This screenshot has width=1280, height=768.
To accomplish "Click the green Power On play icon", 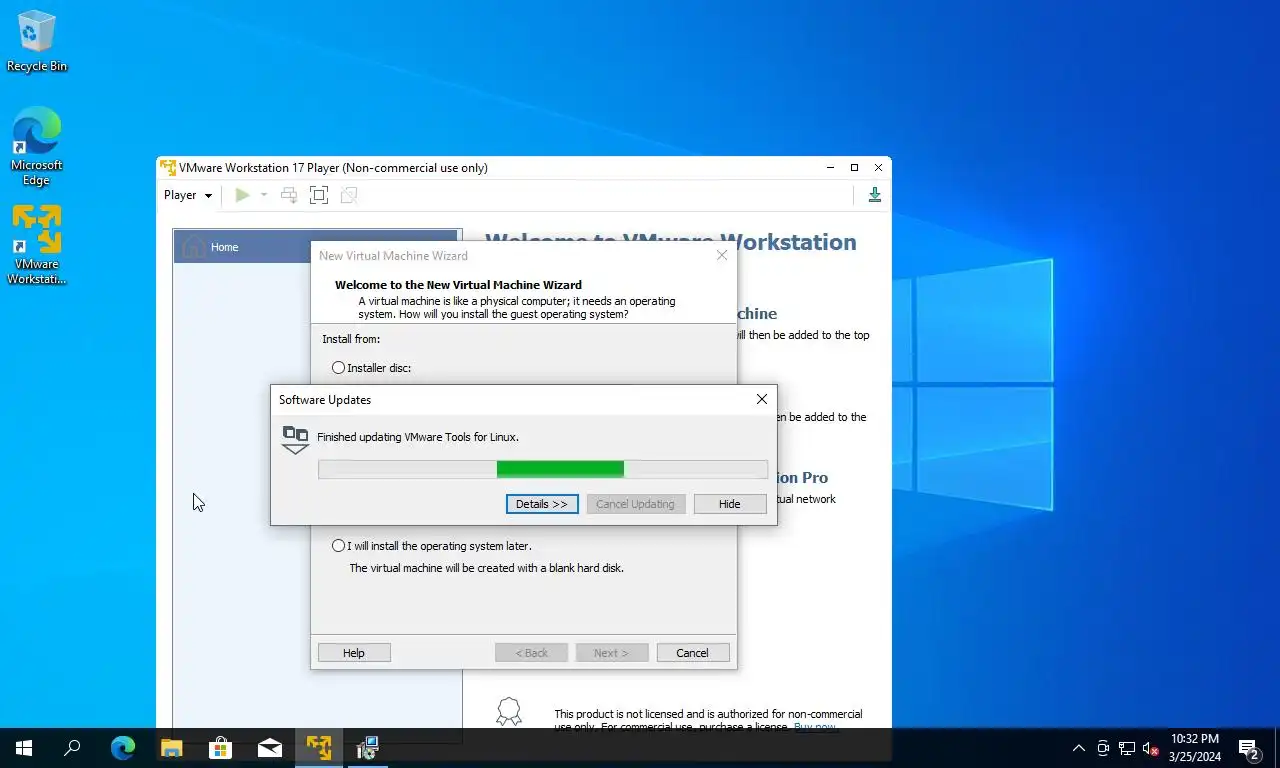I will tap(242, 195).
